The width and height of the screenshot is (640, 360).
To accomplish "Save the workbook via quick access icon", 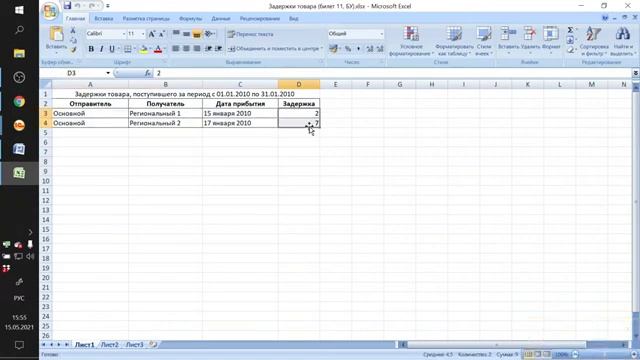I will [67, 6].
